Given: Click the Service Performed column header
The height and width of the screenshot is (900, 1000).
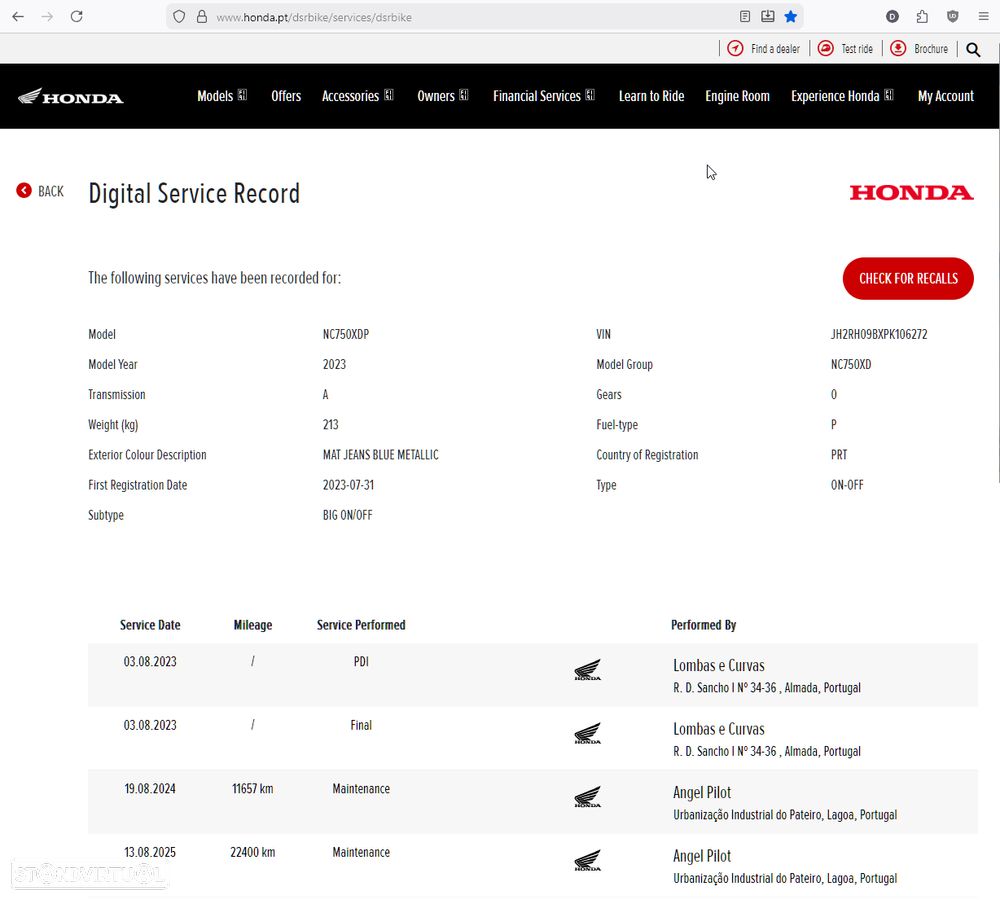Looking at the screenshot, I should [361, 625].
